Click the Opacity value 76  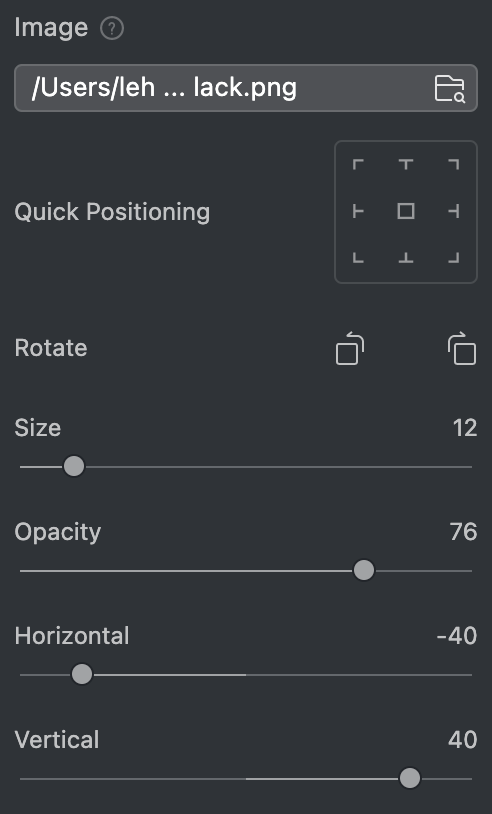(463, 532)
